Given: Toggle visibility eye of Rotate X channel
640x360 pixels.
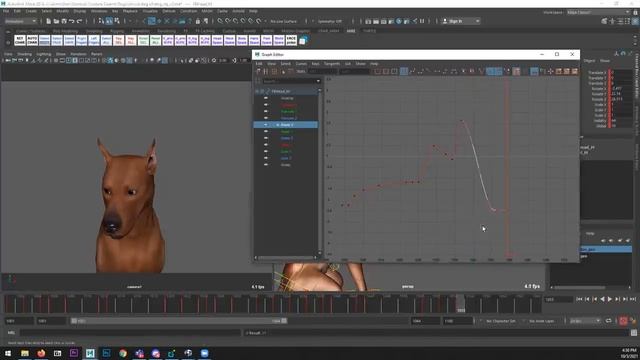Looking at the screenshot, I should [266, 125].
